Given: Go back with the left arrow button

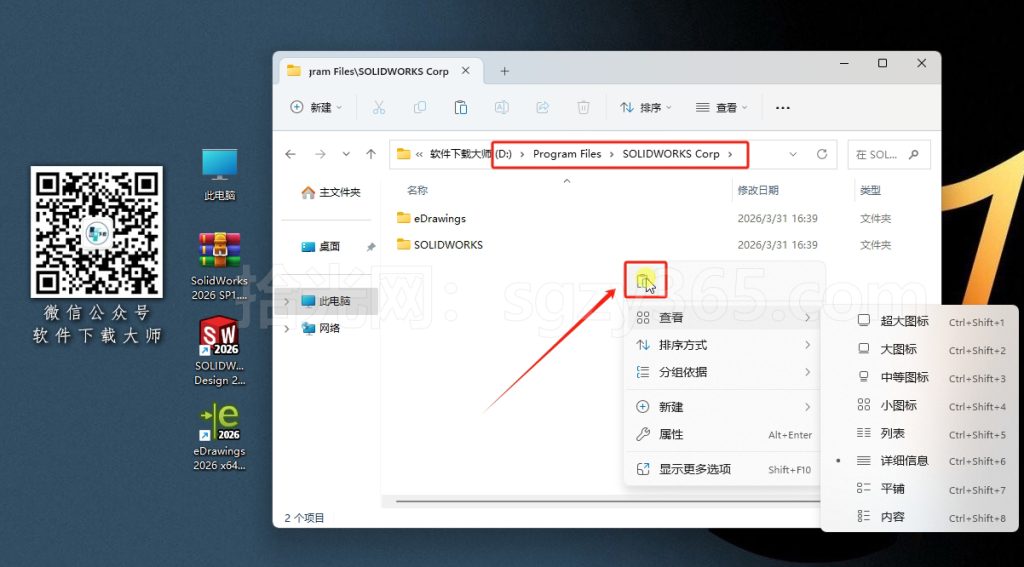Looking at the screenshot, I should [291, 154].
